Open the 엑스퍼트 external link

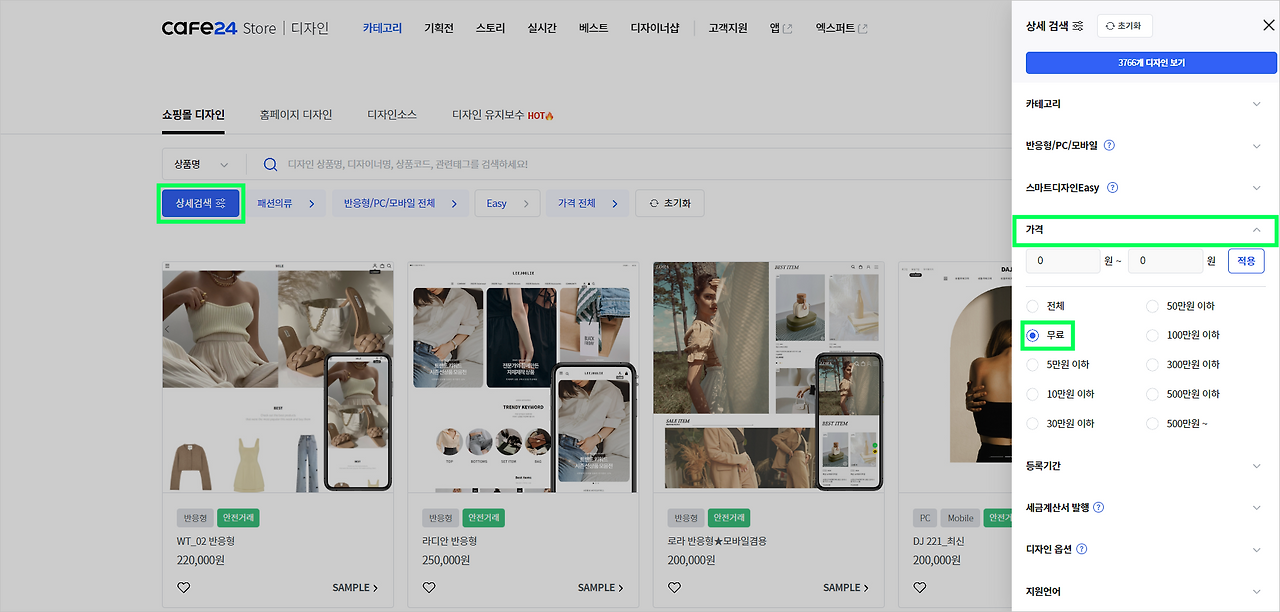[x=842, y=28]
